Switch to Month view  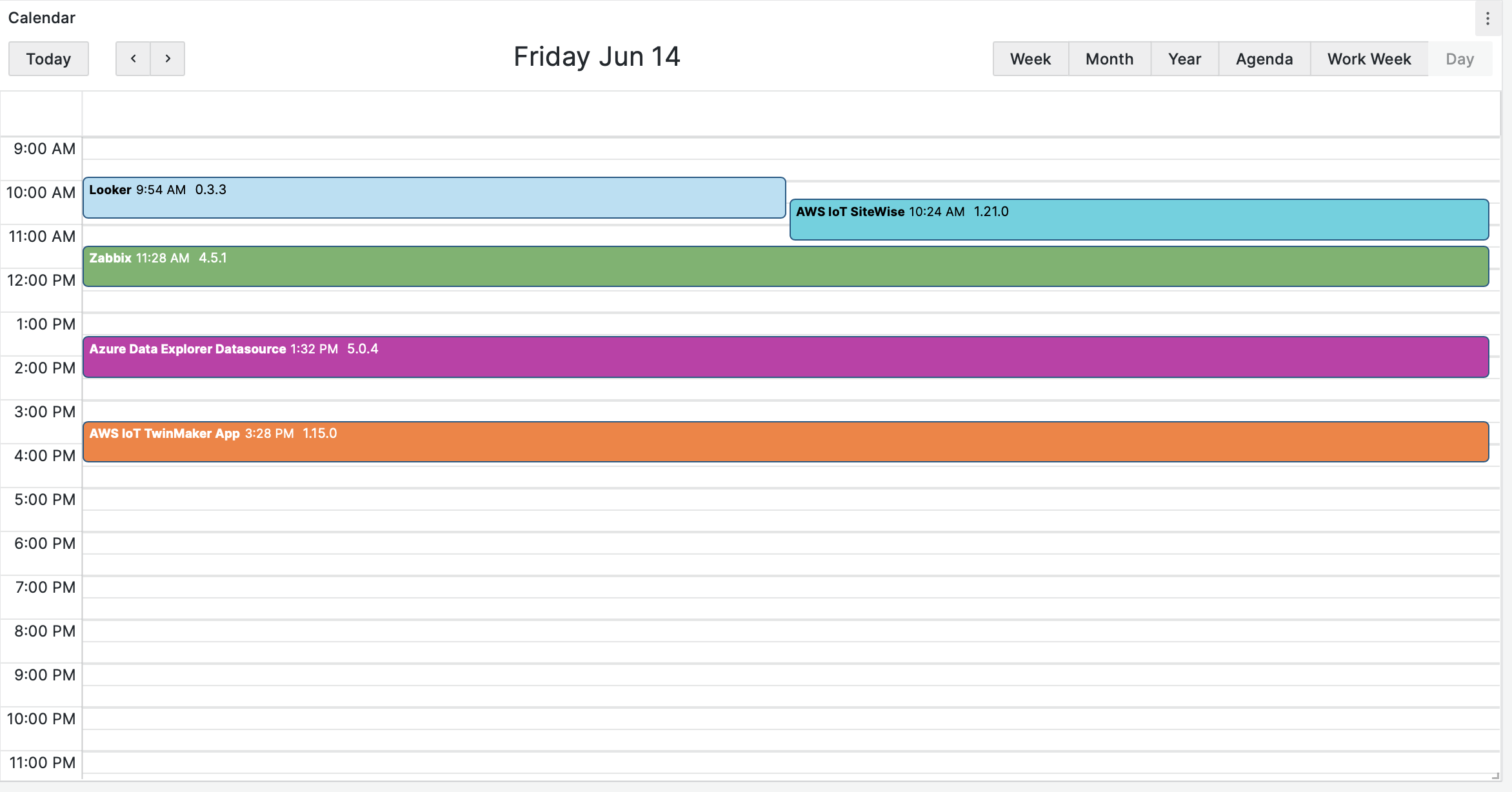pyautogui.click(x=1109, y=59)
